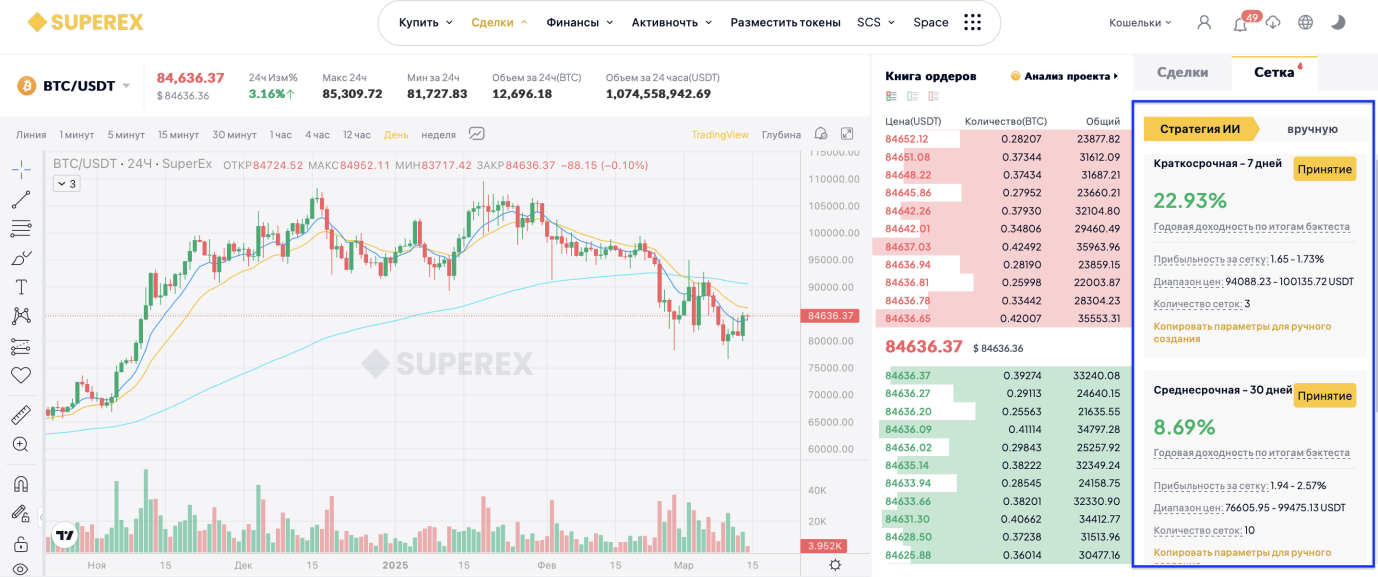Click Принятие for the 7-day strategy
1378x577 pixels.
point(1324,169)
